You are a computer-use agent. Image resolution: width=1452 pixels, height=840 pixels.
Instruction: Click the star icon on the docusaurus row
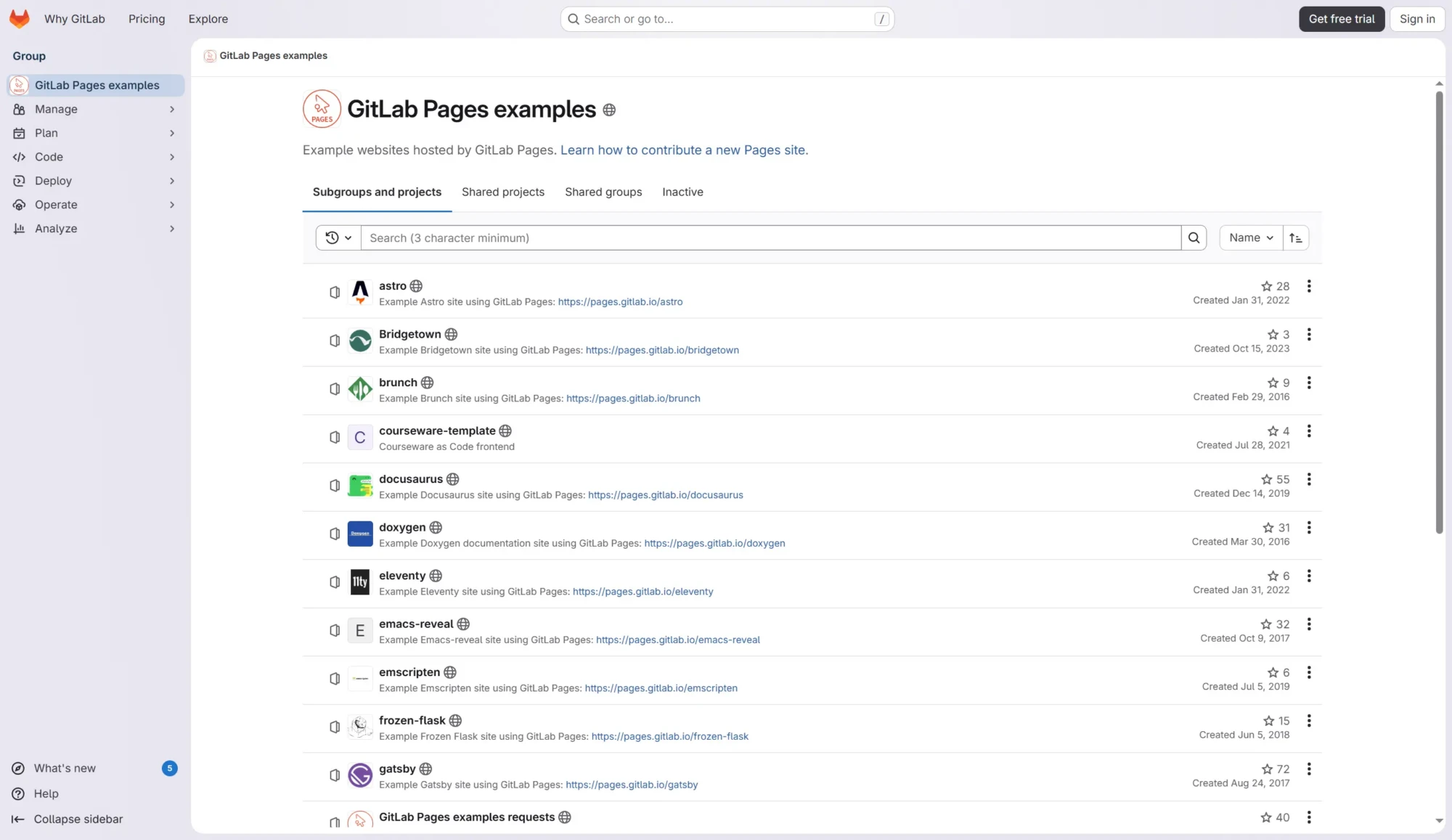(1267, 479)
